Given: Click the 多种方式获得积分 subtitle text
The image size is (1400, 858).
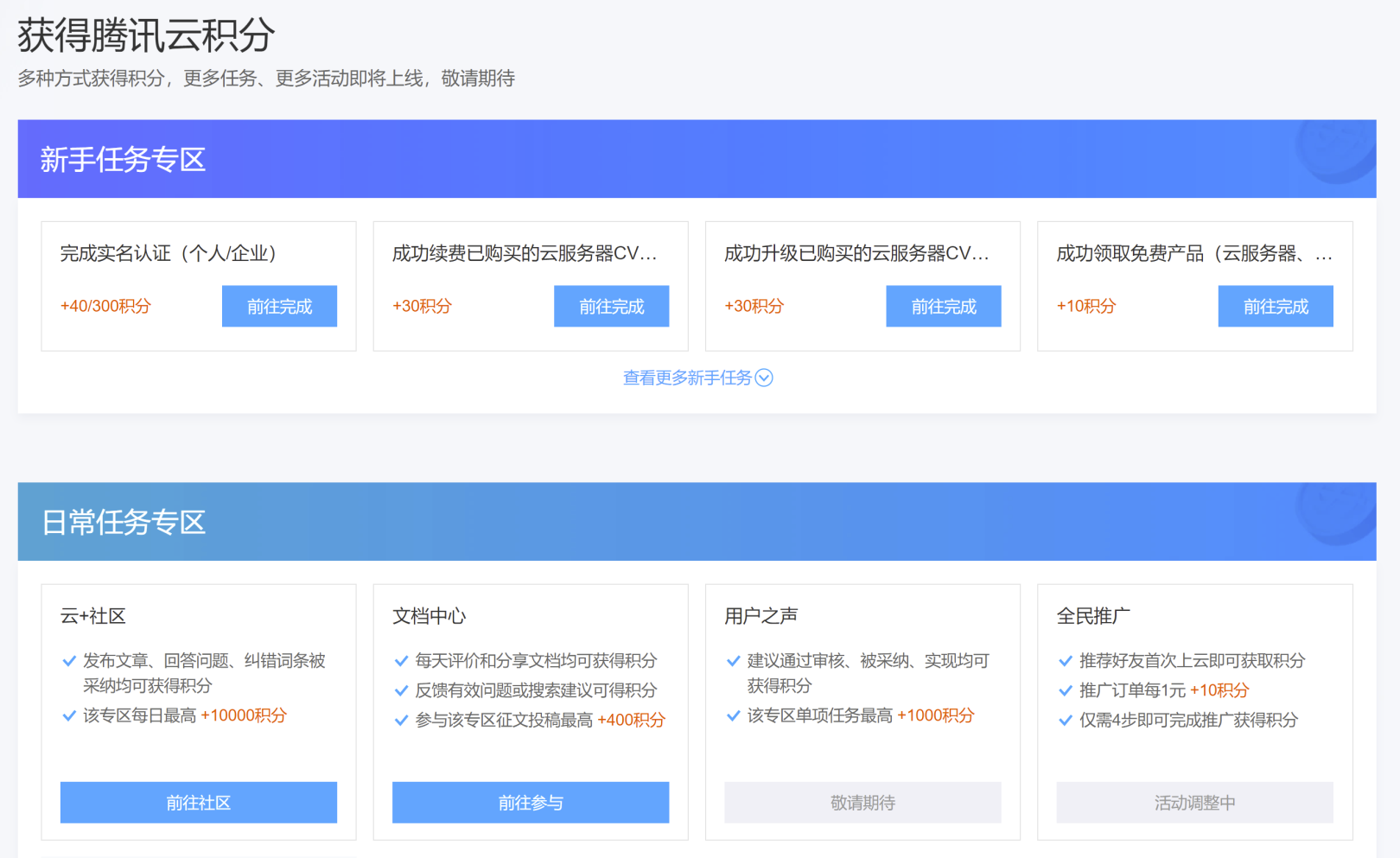Looking at the screenshot, I should point(266,79).
